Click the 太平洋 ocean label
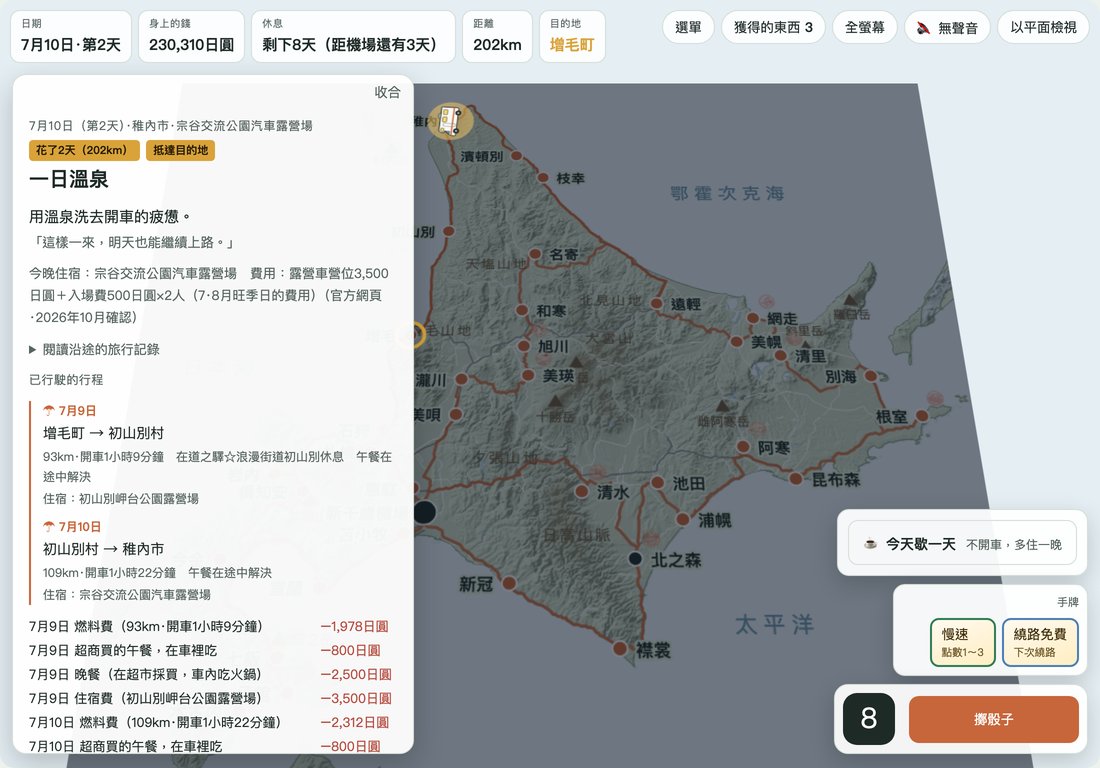 pyautogui.click(x=774, y=624)
